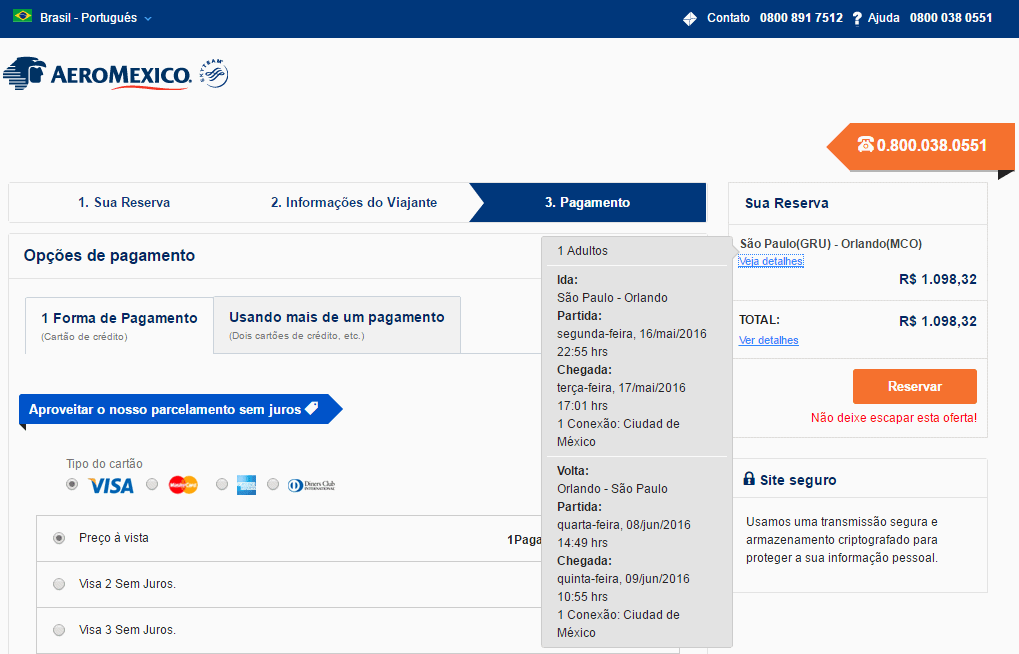Click the Sua Reserva sidebar heading
The width and height of the screenshot is (1019, 654).
786,203
